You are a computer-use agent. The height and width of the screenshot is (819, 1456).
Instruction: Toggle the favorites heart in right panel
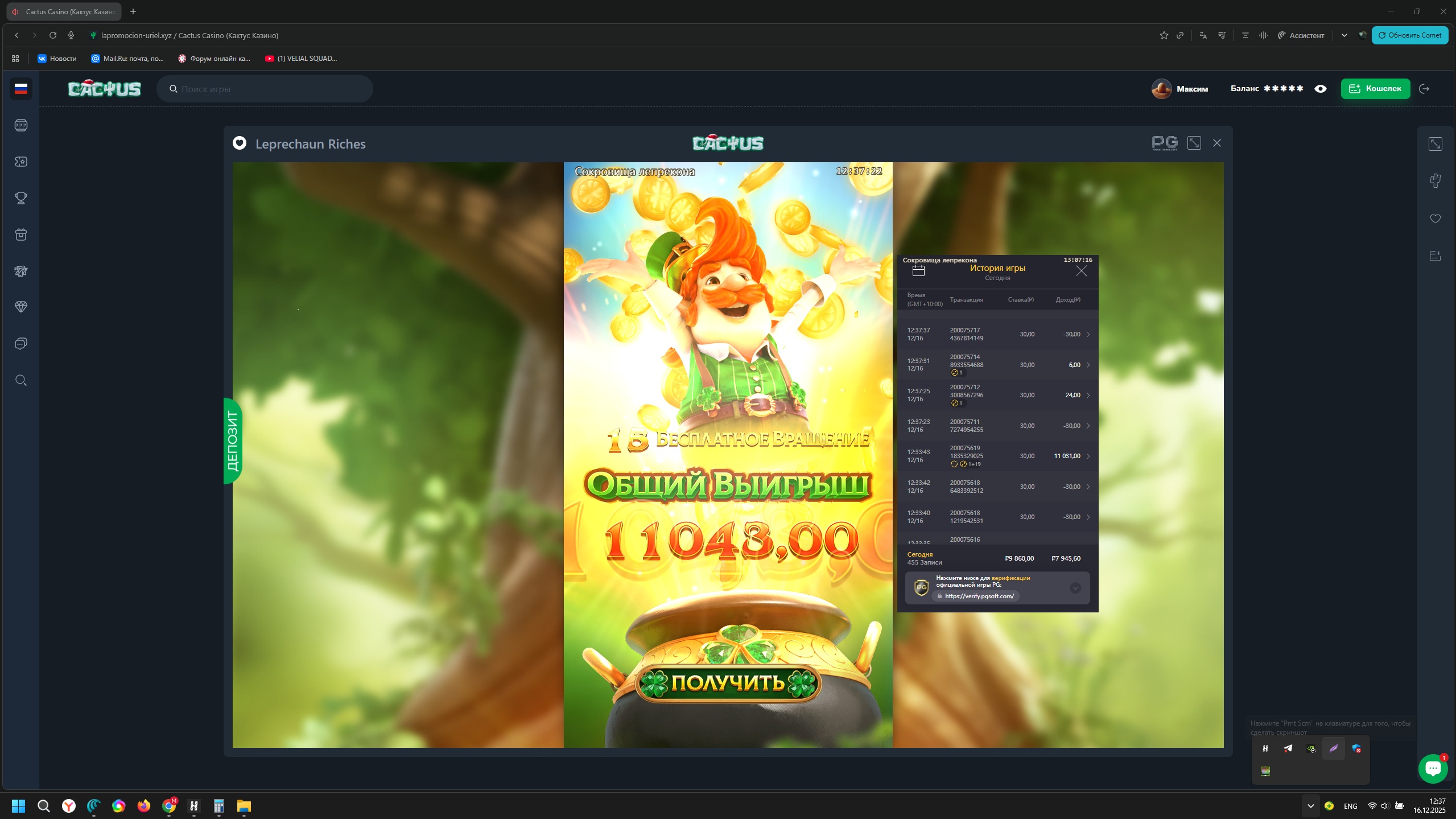[x=1436, y=219]
